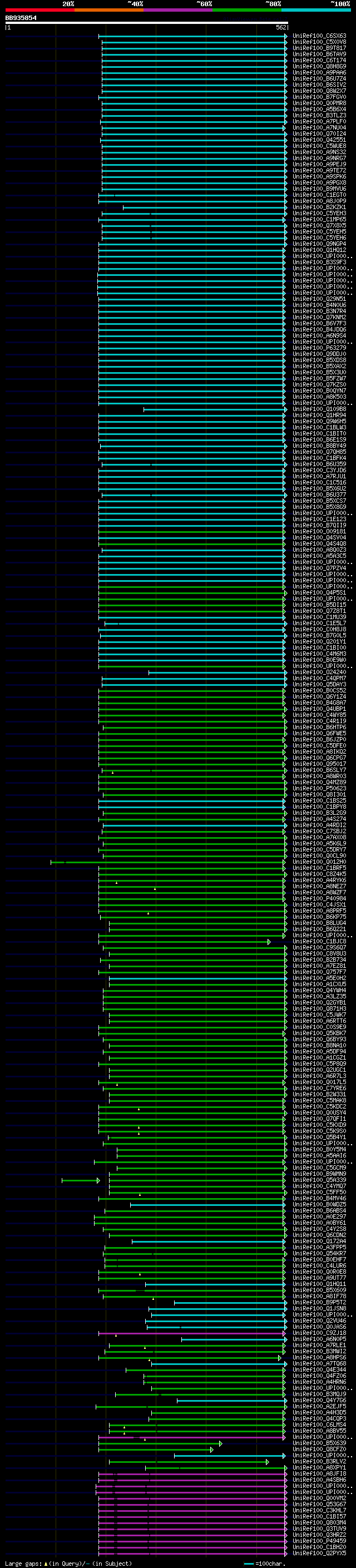Viewport: 356px width, 1568px height.
Task: Select the UniRef100_A7TQ68 label
Action: [x=319, y=1364]
